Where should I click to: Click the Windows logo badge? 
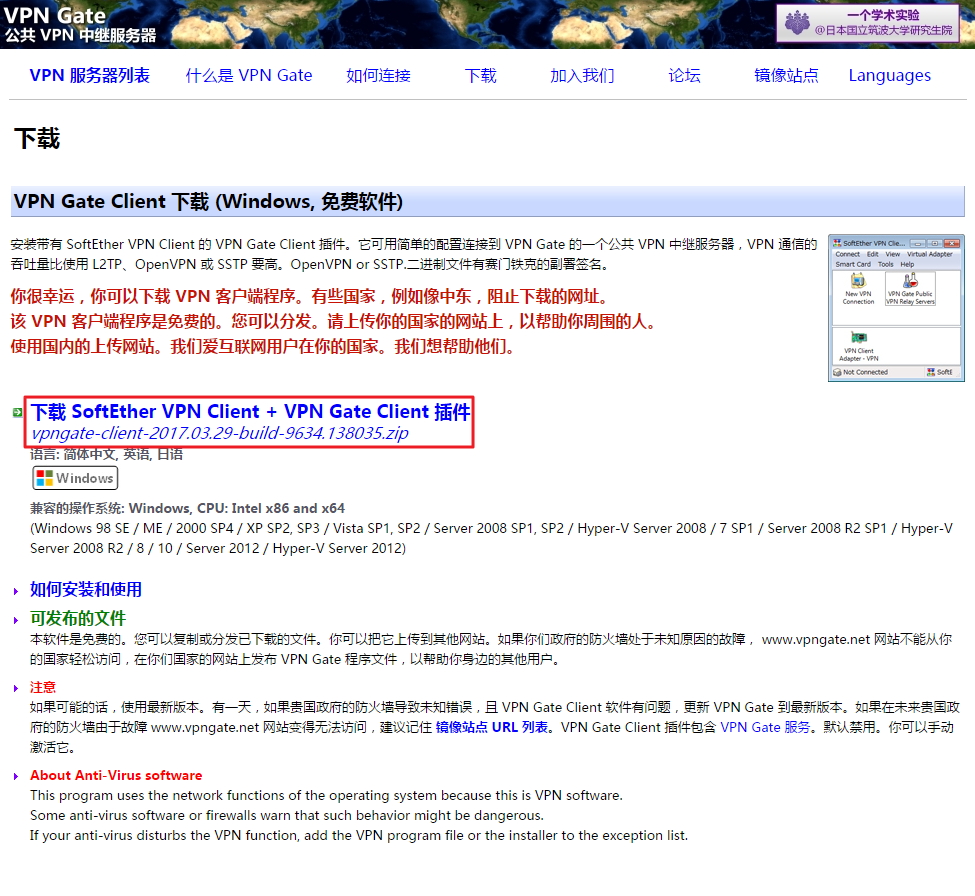75,478
